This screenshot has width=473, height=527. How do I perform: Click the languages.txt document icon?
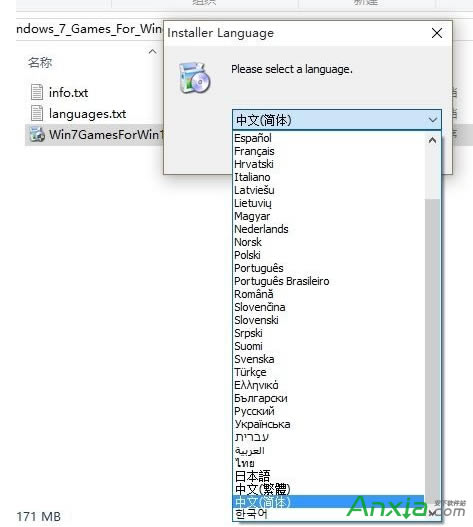(37, 113)
